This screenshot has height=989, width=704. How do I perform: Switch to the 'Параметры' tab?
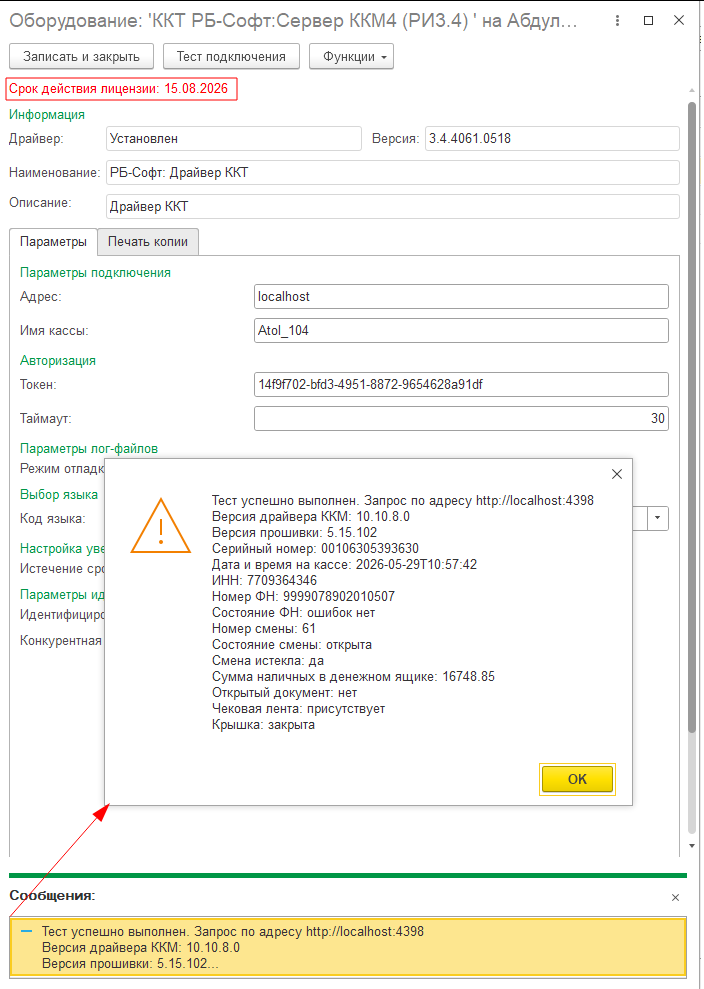[54, 242]
